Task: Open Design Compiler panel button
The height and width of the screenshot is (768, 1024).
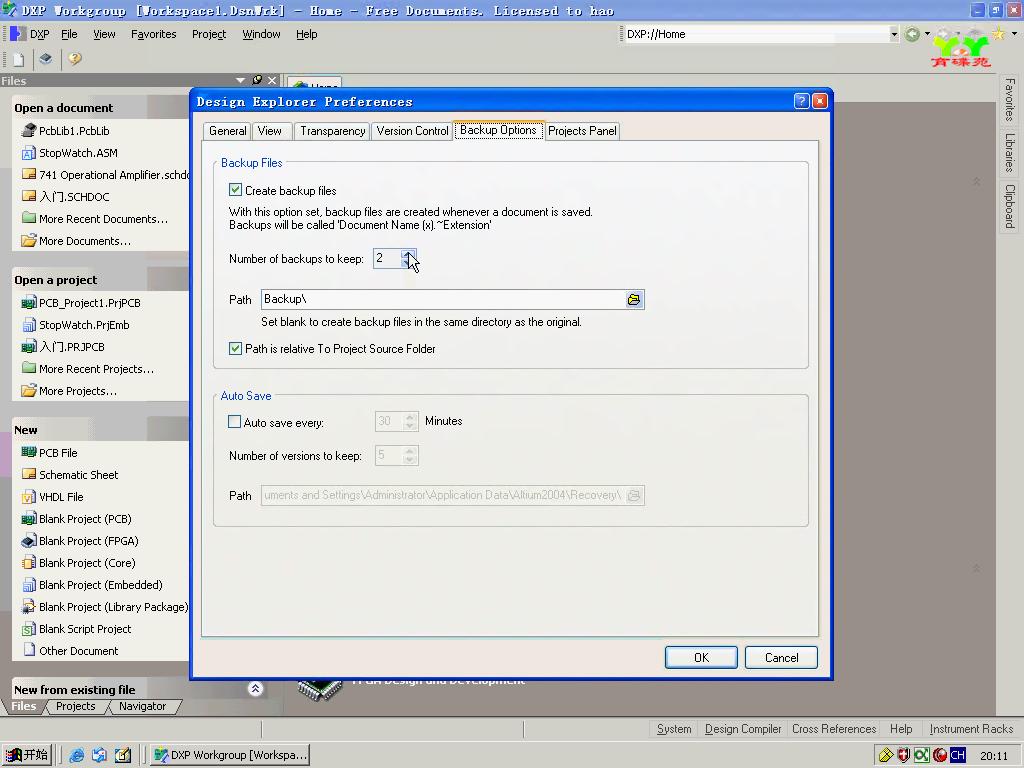Action: pyautogui.click(x=743, y=729)
